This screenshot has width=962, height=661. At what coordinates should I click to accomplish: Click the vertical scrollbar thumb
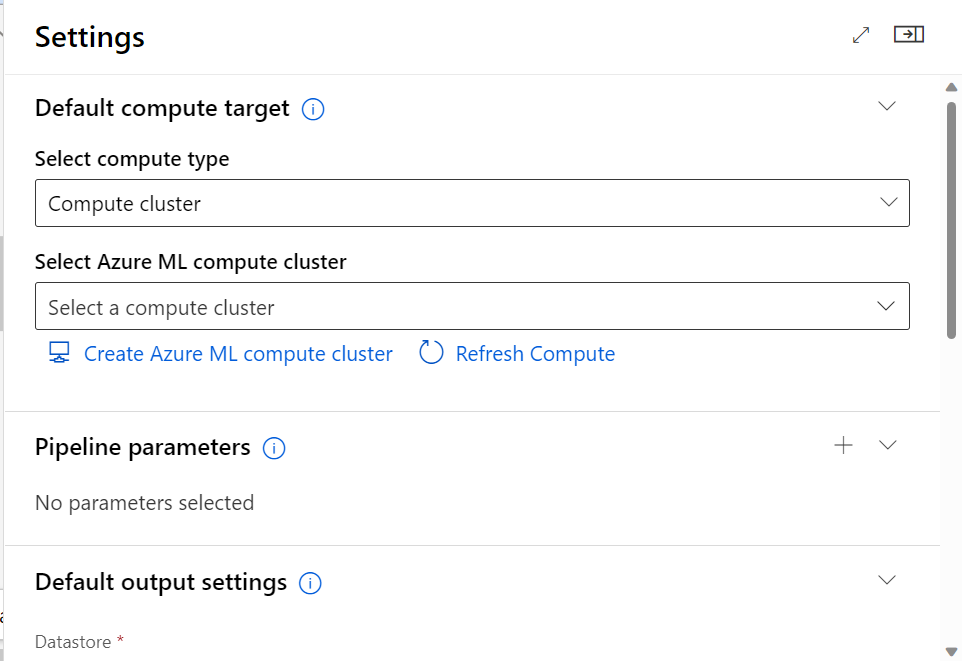pos(952,220)
